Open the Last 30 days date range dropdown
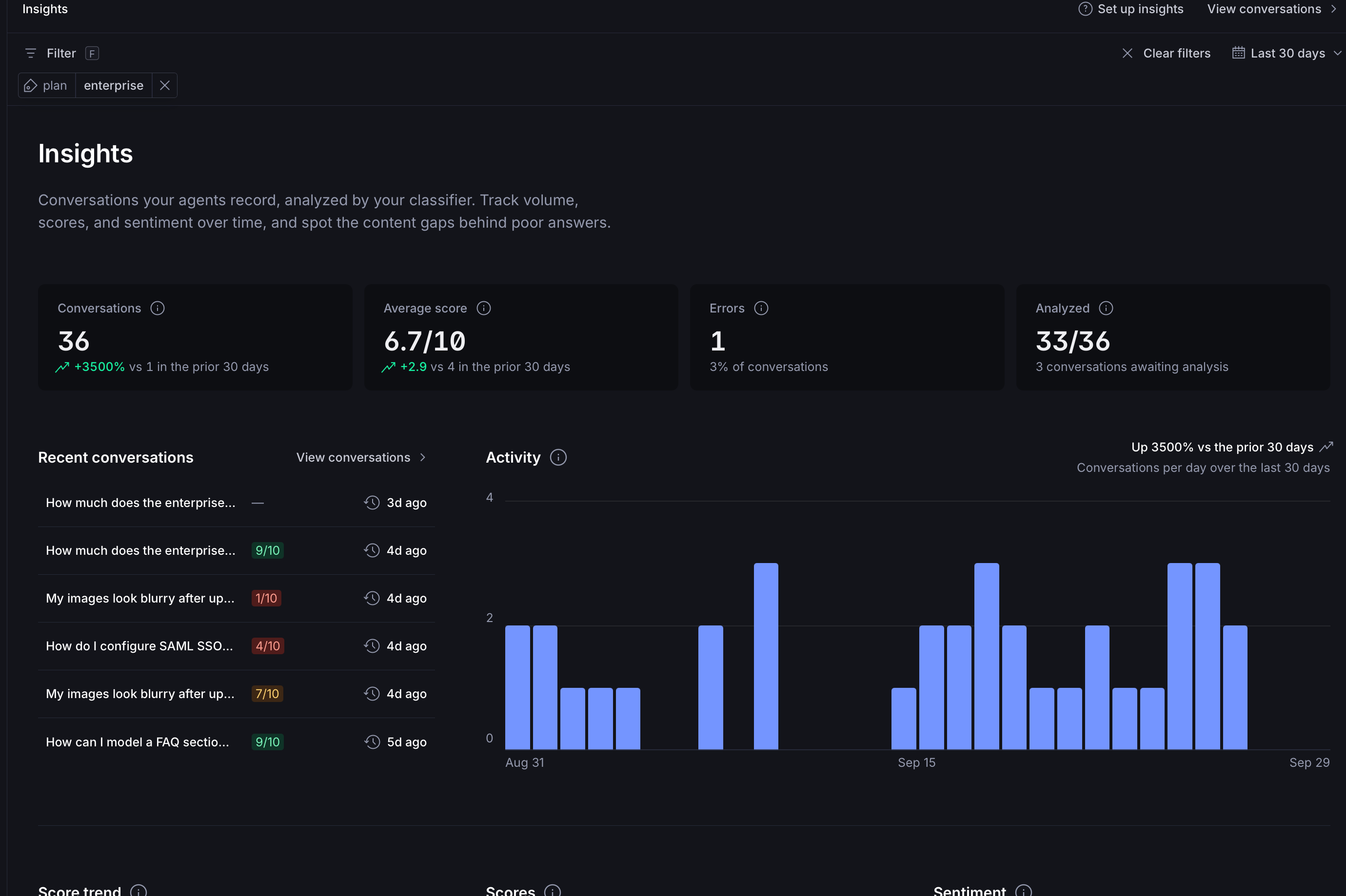The image size is (1346, 896). click(1287, 53)
